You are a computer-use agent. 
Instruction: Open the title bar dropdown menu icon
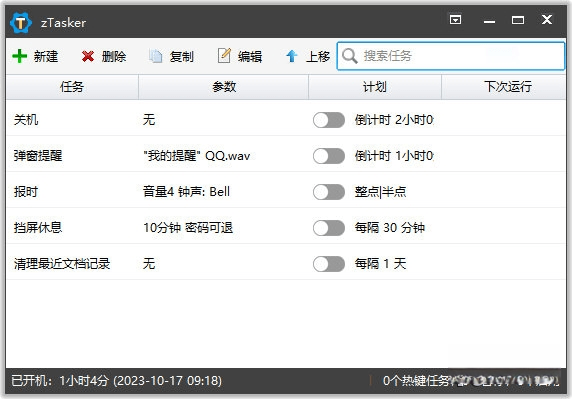pos(455,20)
